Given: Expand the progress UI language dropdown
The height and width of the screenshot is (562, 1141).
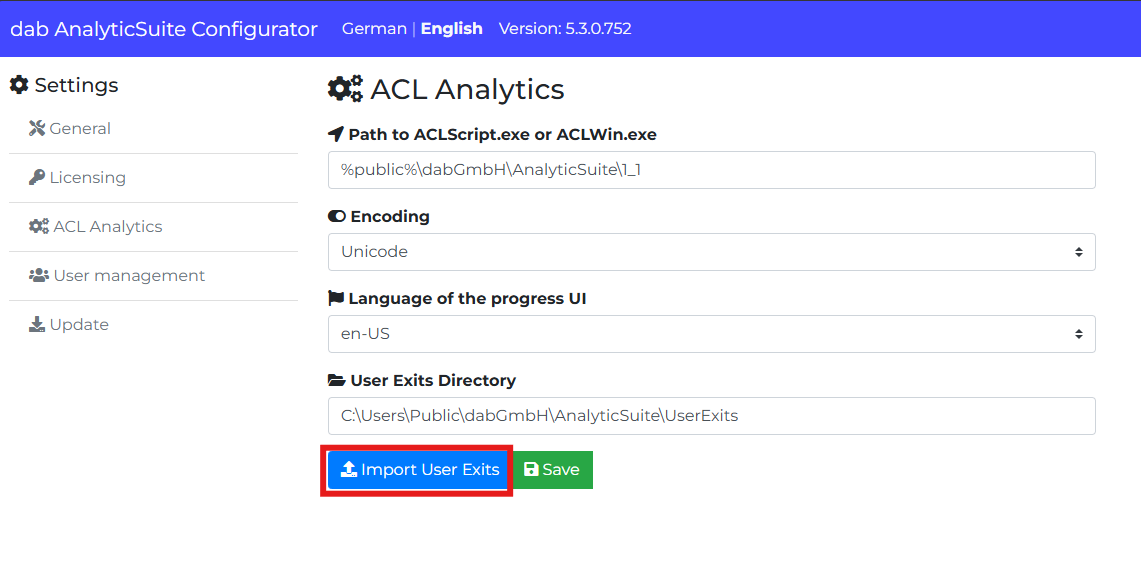Looking at the screenshot, I should tap(711, 334).
